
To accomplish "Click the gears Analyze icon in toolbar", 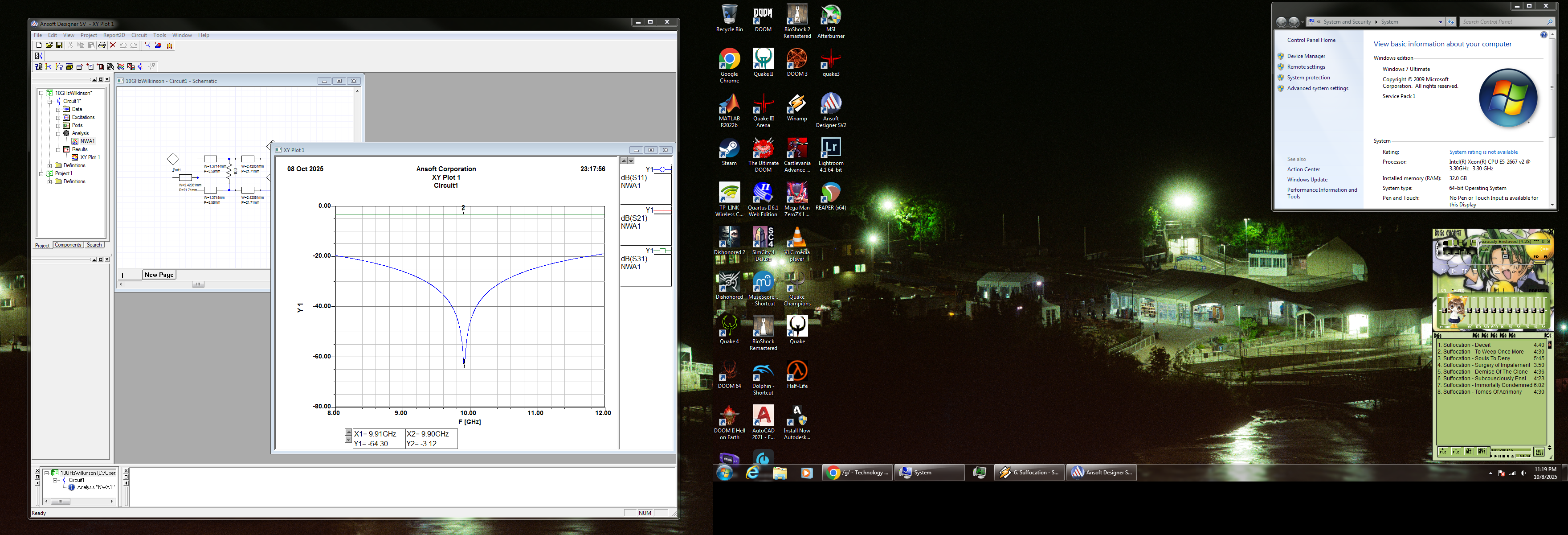I will (110, 67).
